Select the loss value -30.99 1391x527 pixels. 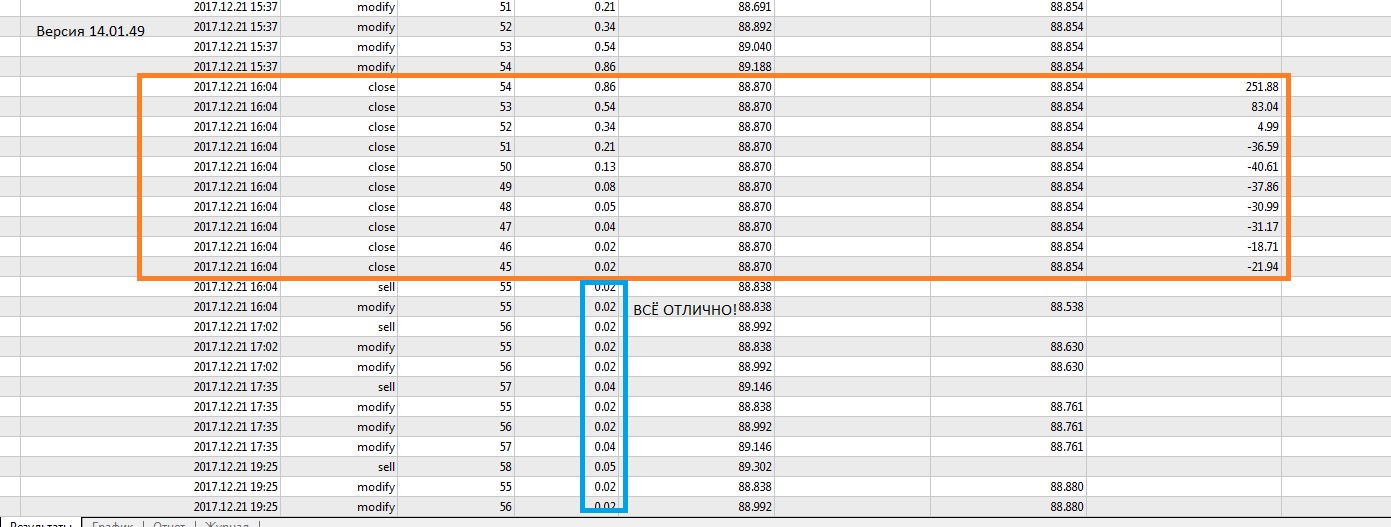1262,207
